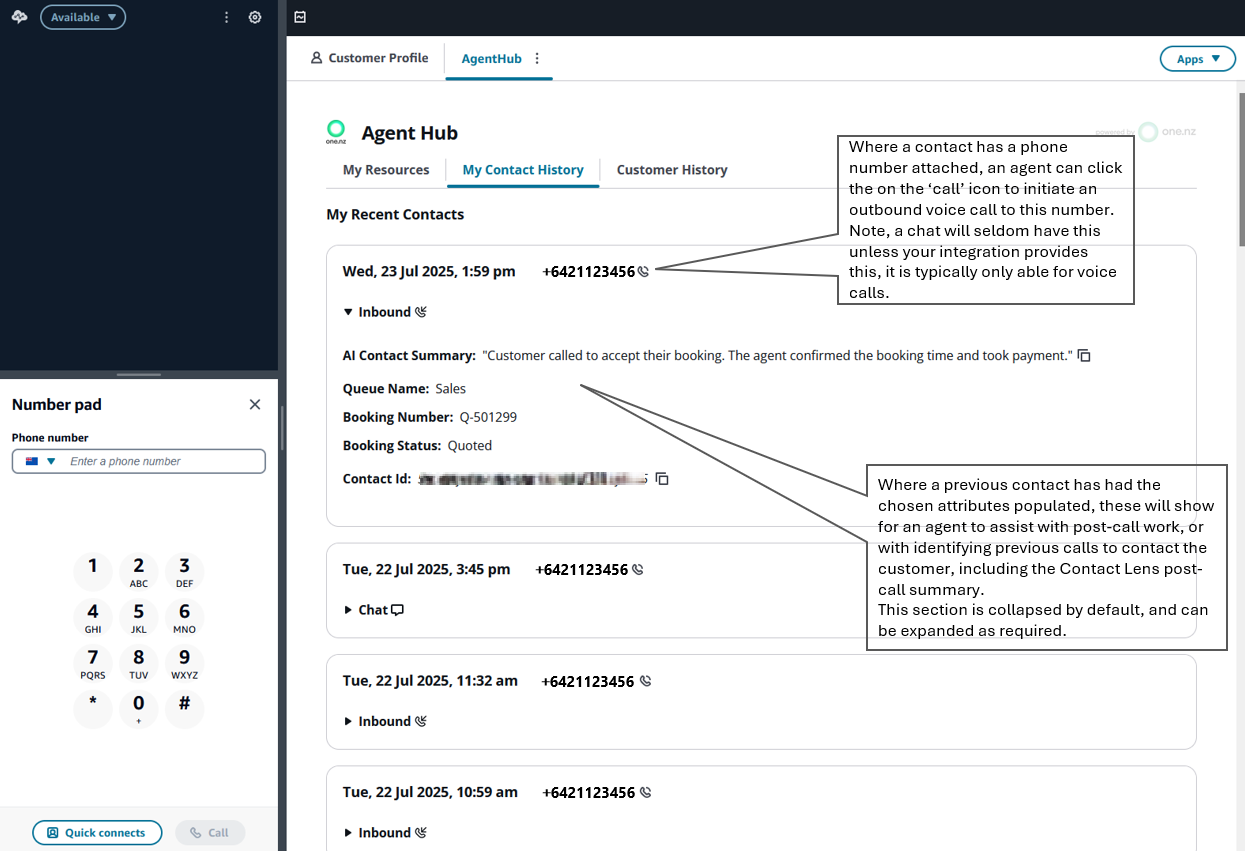The width and height of the screenshot is (1245, 851).
Task: Click the call icon beside the 1:59 pm contact number
Action: pyautogui.click(x=643, y=271)
